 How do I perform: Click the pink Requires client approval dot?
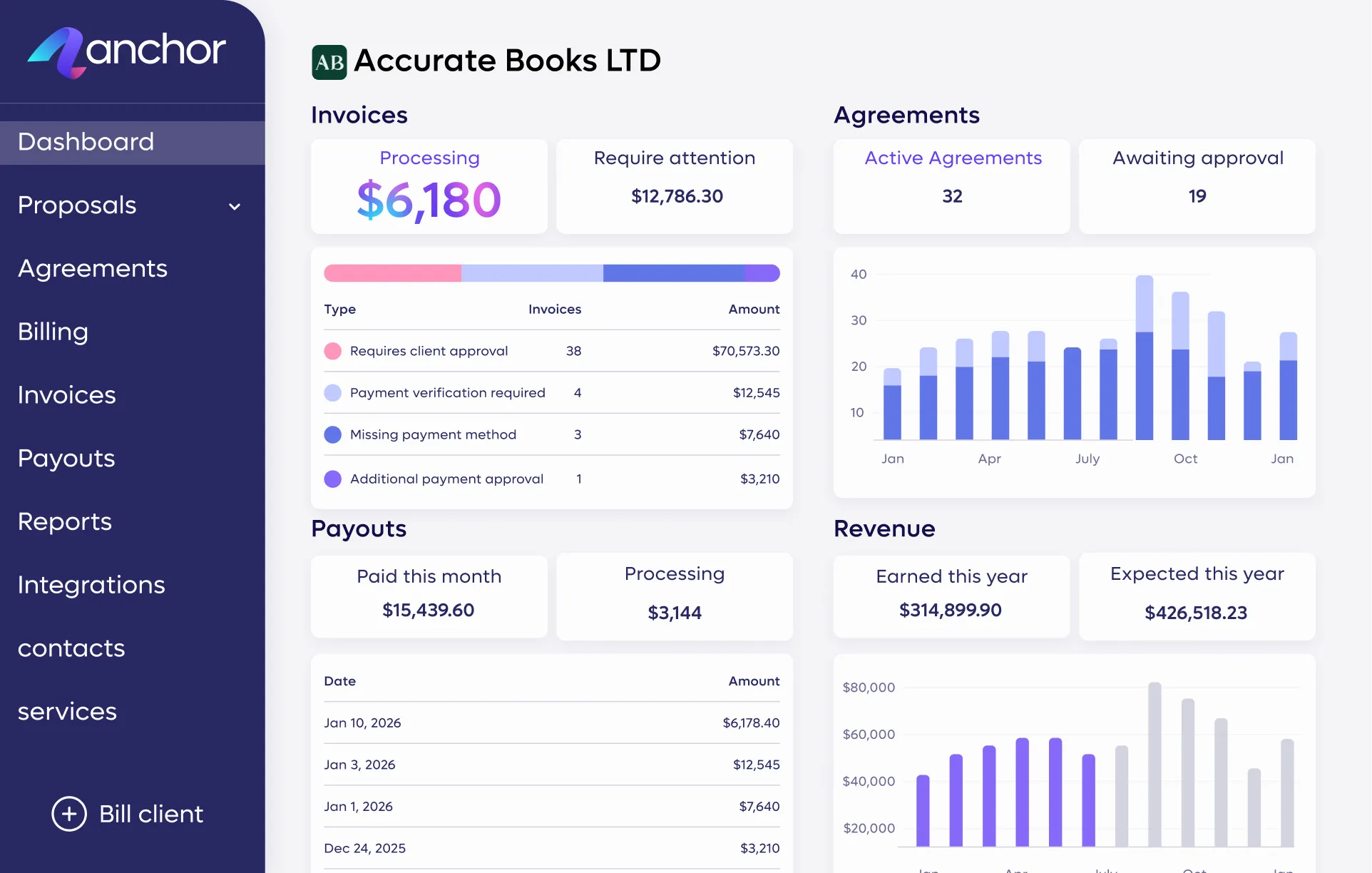(x=332, y=351)
